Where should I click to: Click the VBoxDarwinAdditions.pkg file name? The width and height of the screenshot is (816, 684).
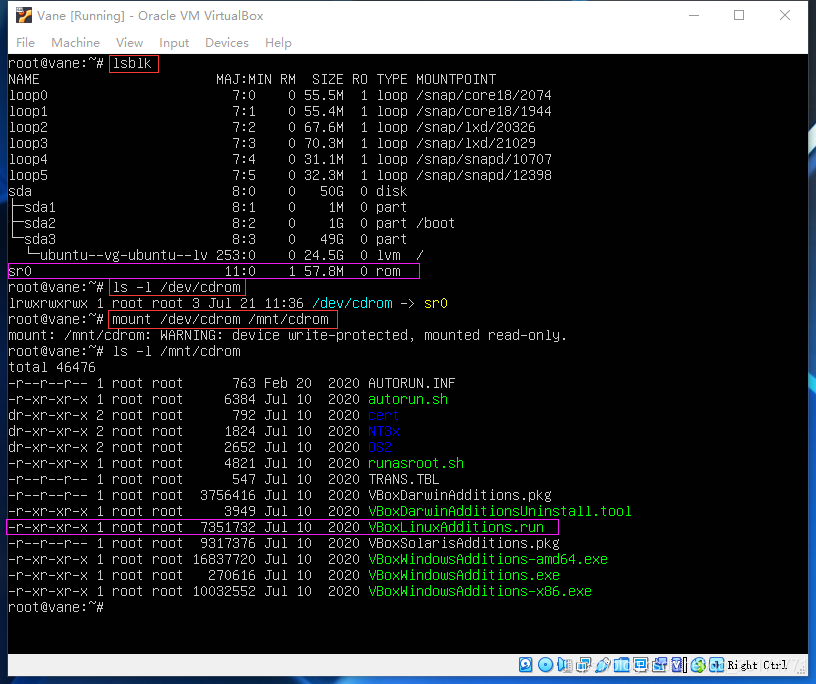(460, 496)
